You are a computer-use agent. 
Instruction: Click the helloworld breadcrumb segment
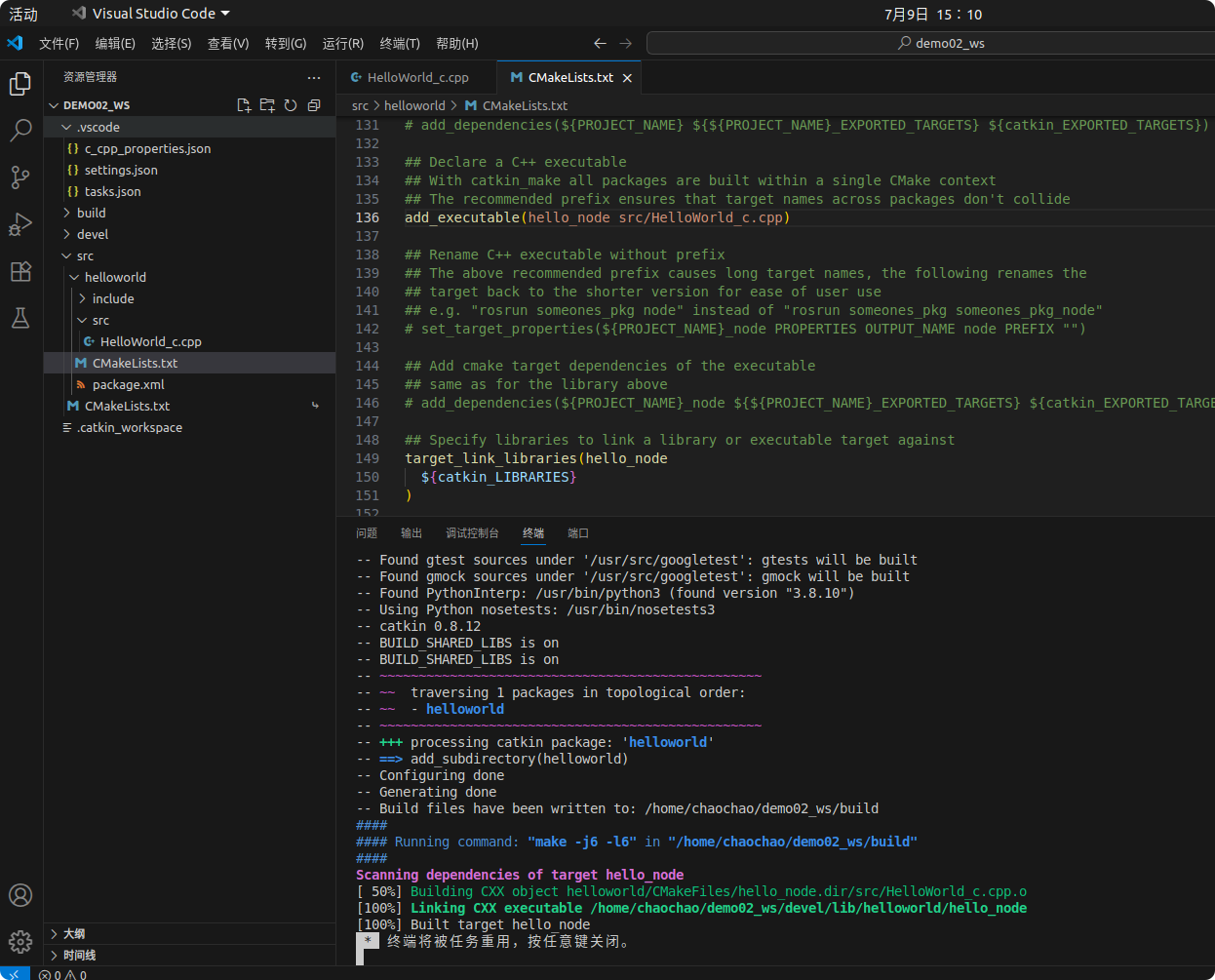(x=414, y=105)
